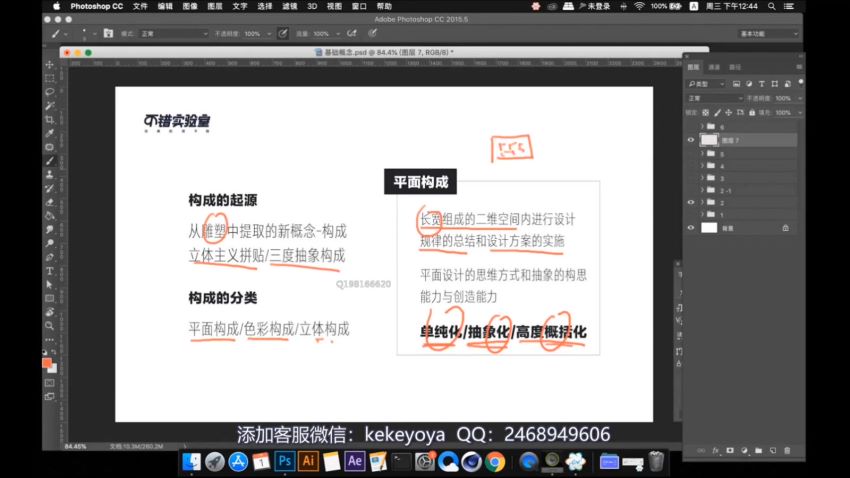Open the 编辑 menu
Viewport: 850px width, 478px height.
165,7
